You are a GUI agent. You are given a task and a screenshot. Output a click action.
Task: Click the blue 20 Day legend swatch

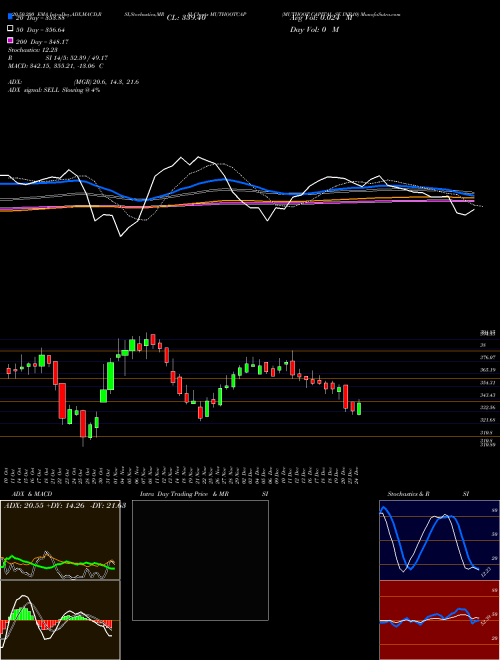click(10, 17)
